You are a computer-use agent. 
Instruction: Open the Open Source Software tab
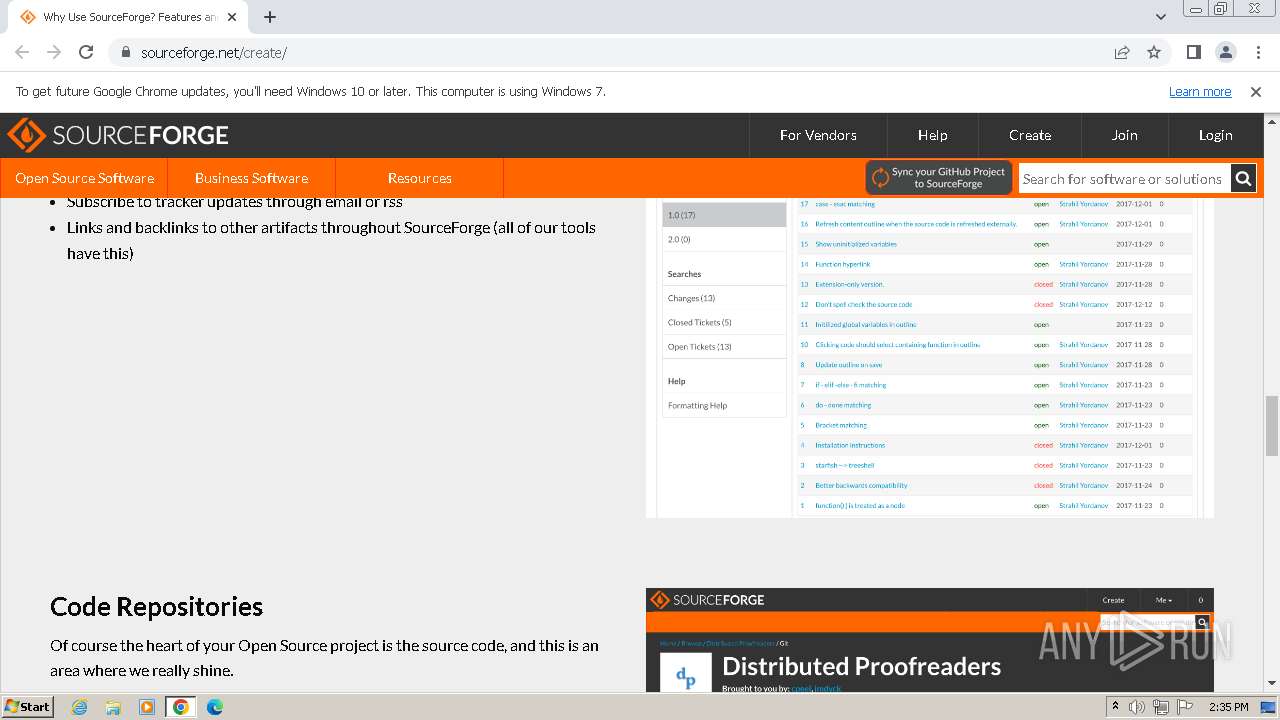coord(85,178)
